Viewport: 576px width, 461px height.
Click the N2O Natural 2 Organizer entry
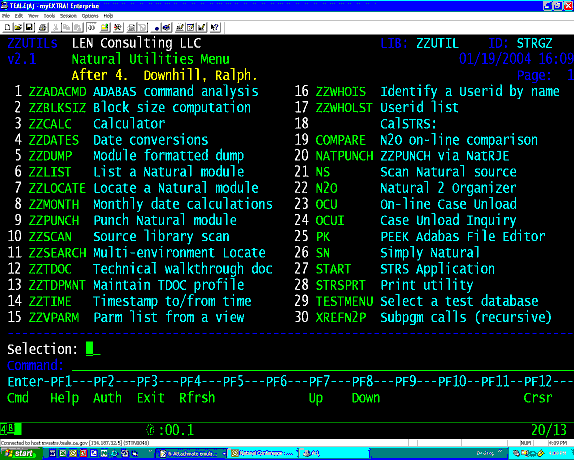(x=405, y=188)
